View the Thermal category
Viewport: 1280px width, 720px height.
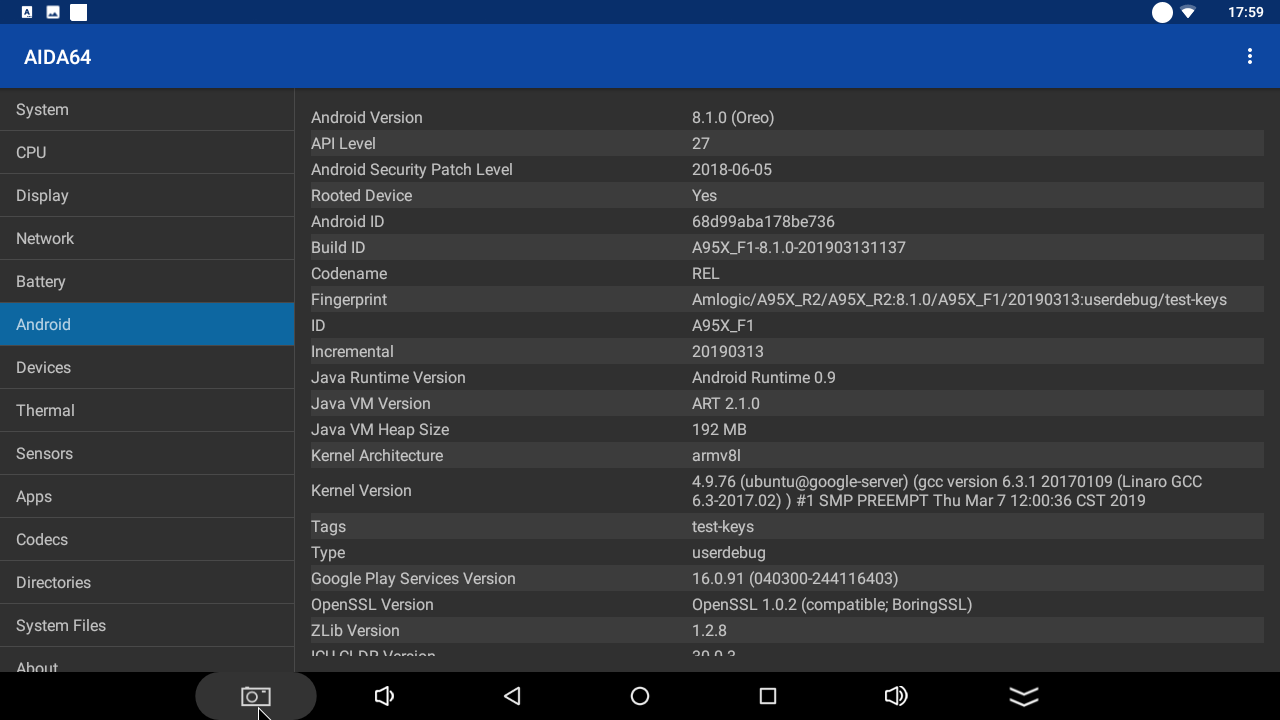(x=147, y=411)
